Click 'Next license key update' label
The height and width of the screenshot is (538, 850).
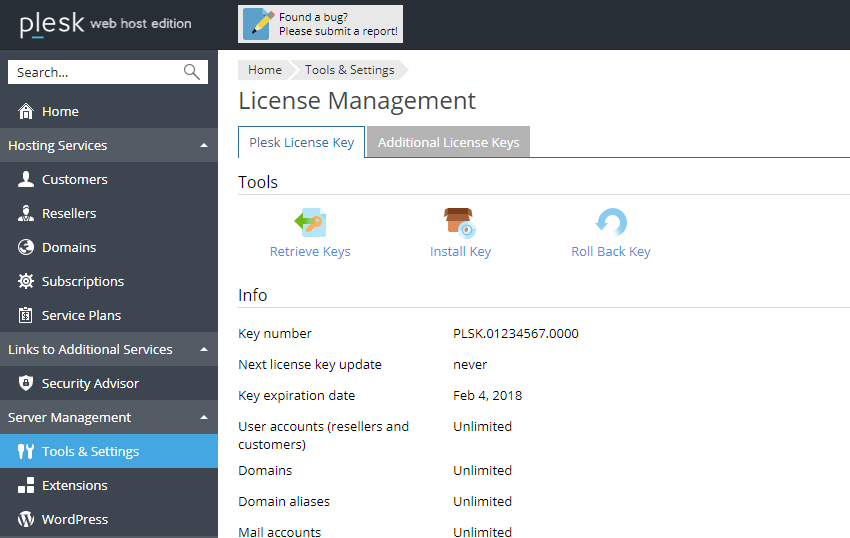click(x=310, y=364)
